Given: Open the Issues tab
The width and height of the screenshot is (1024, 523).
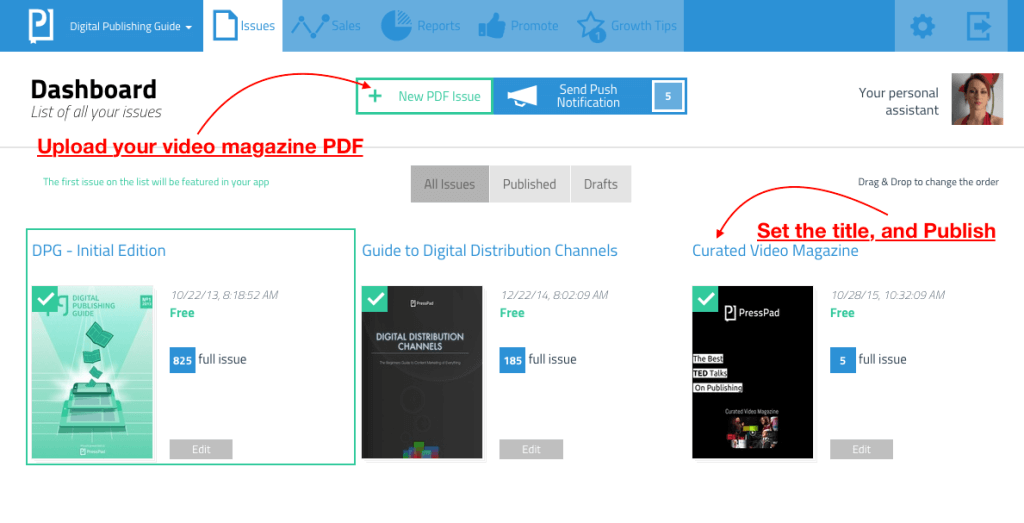Looking at the screenshot, I should 243,26.
